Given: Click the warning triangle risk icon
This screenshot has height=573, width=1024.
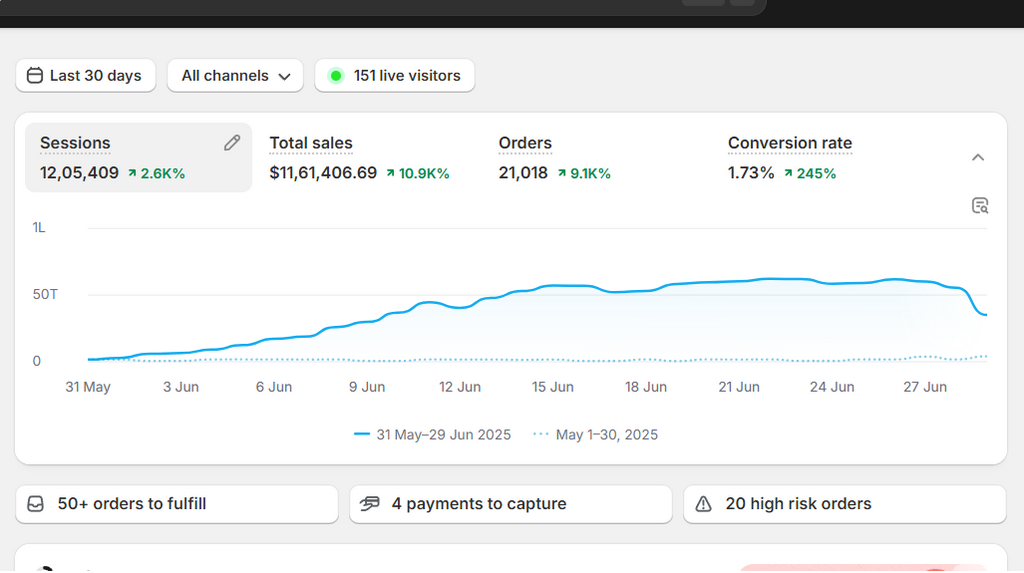Looking at the screenshot, I should click(703, 504).
